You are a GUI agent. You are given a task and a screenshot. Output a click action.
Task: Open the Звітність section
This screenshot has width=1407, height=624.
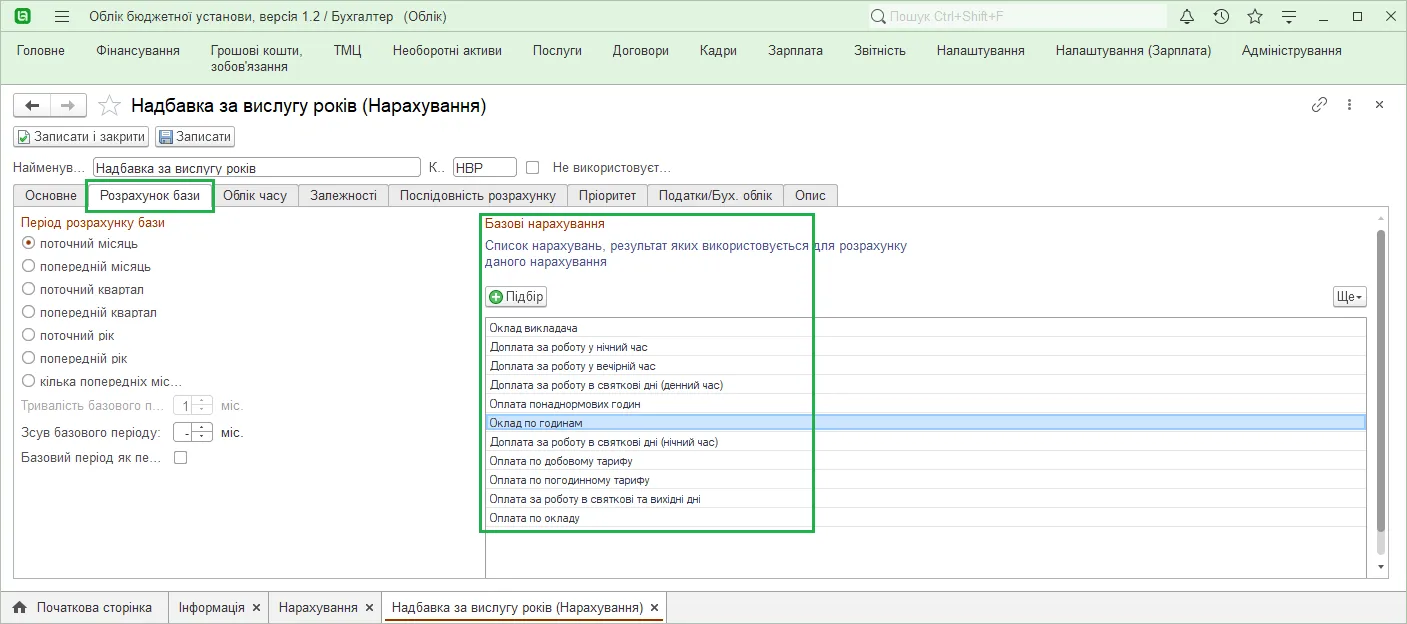coord(880,51)
